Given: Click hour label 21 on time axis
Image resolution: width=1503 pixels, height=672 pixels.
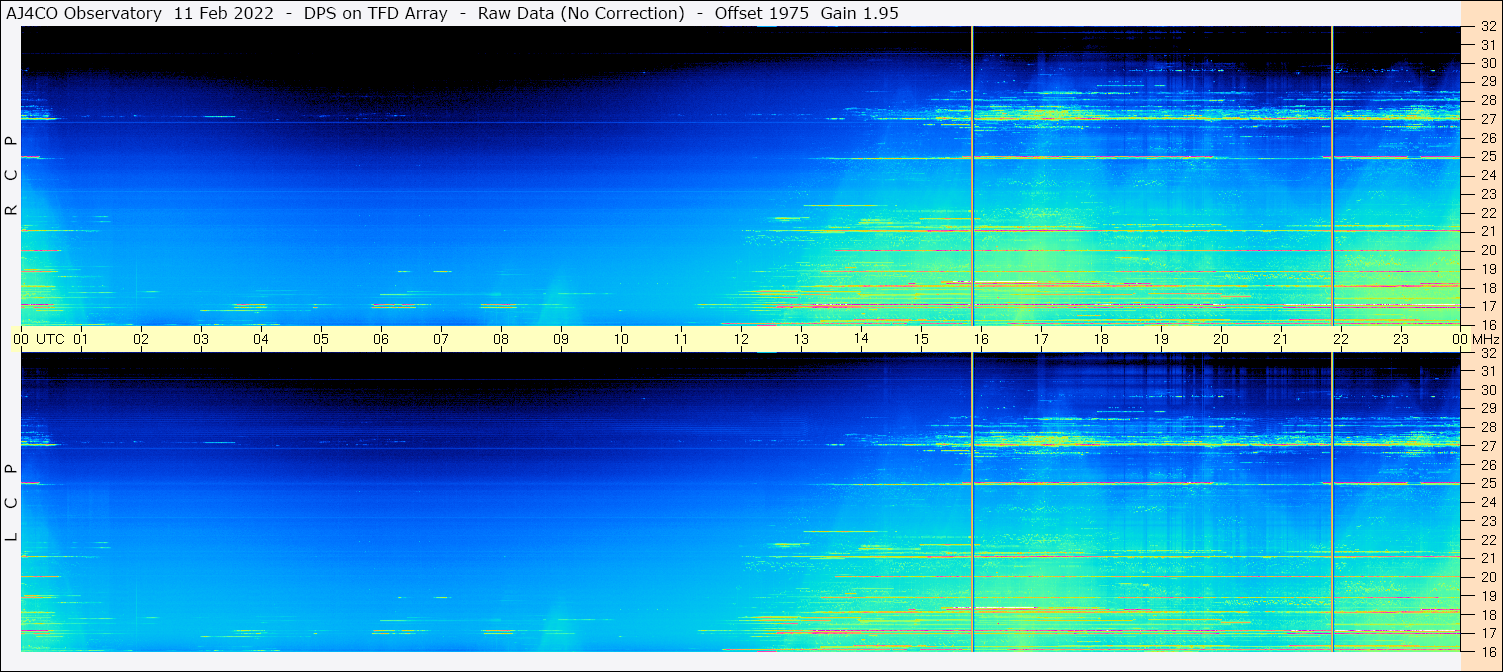Looking at the screenshot, I should pos(1281,339).
